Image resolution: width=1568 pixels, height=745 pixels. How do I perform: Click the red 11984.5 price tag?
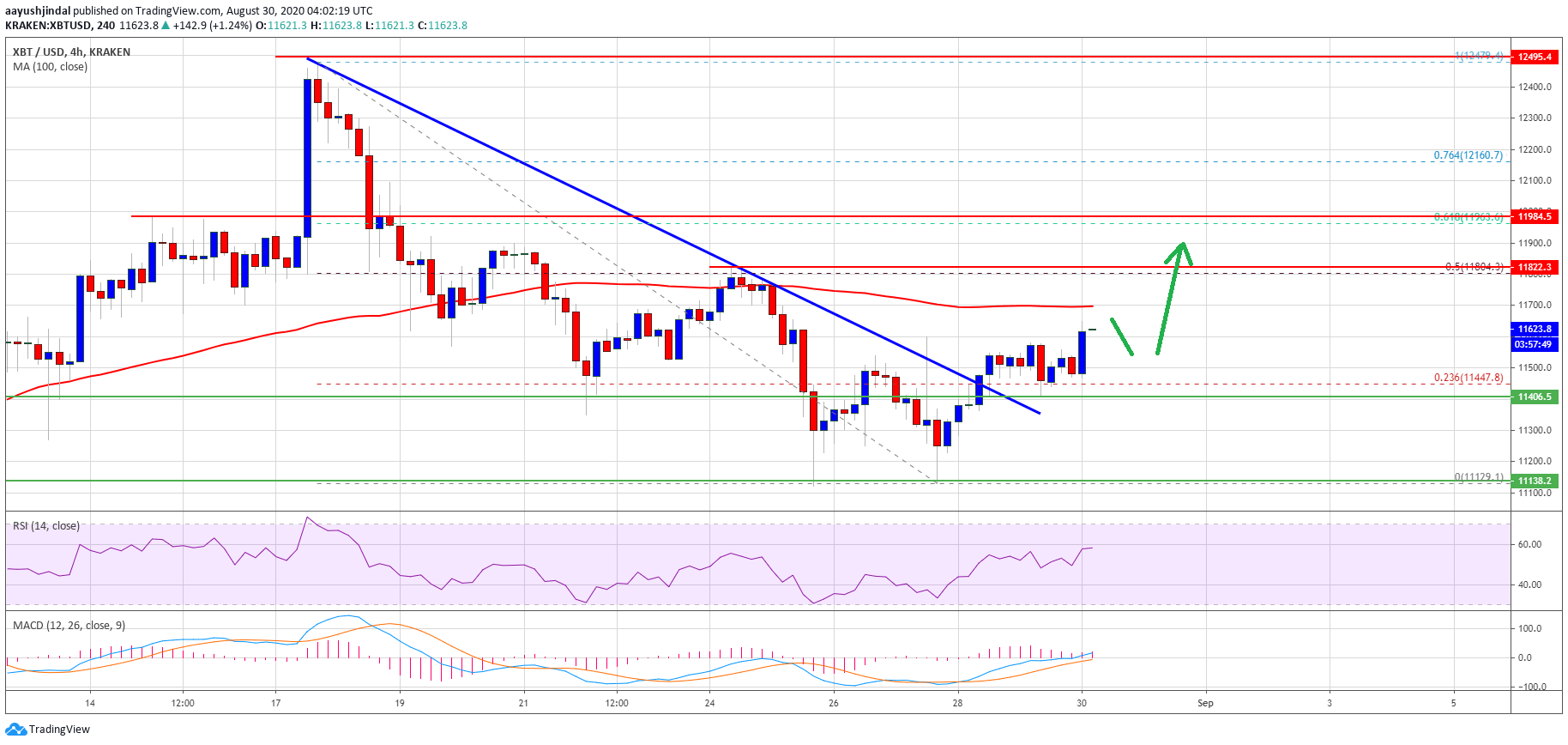point(1535,216)
